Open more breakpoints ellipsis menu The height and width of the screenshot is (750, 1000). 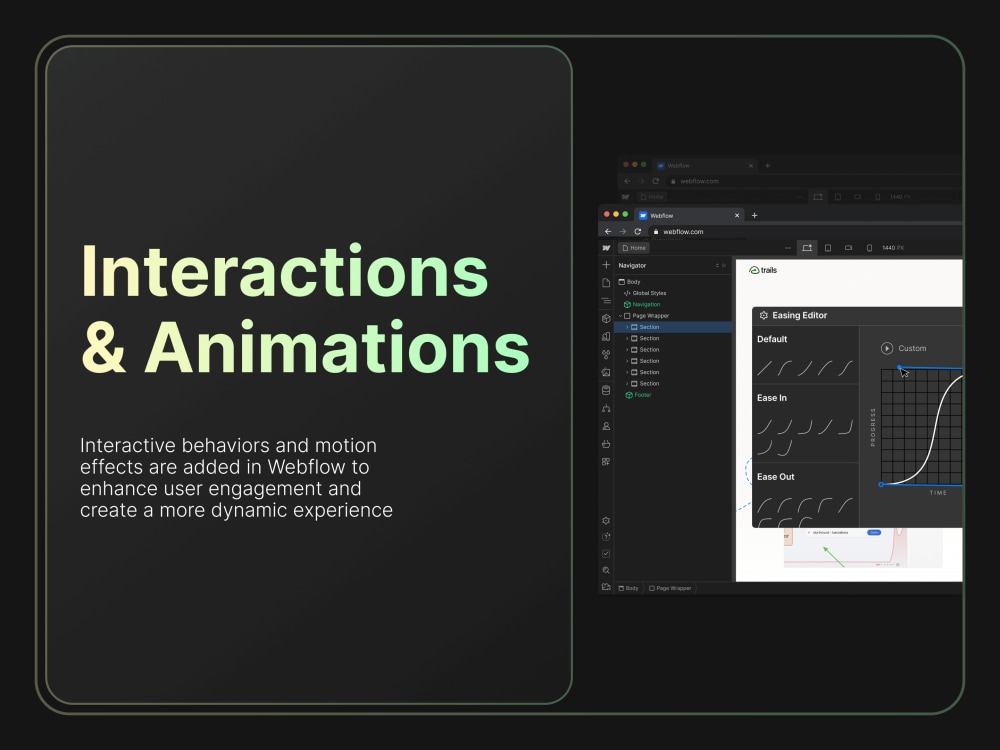coord(788,248)
